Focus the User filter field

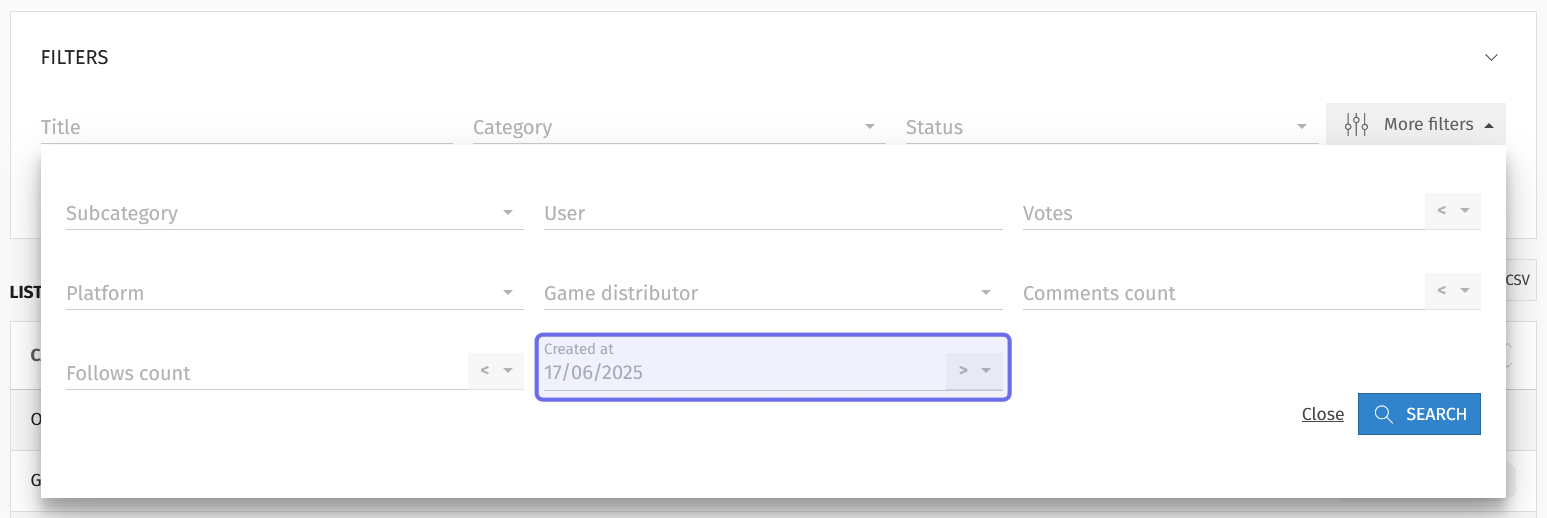coord(773,213)
